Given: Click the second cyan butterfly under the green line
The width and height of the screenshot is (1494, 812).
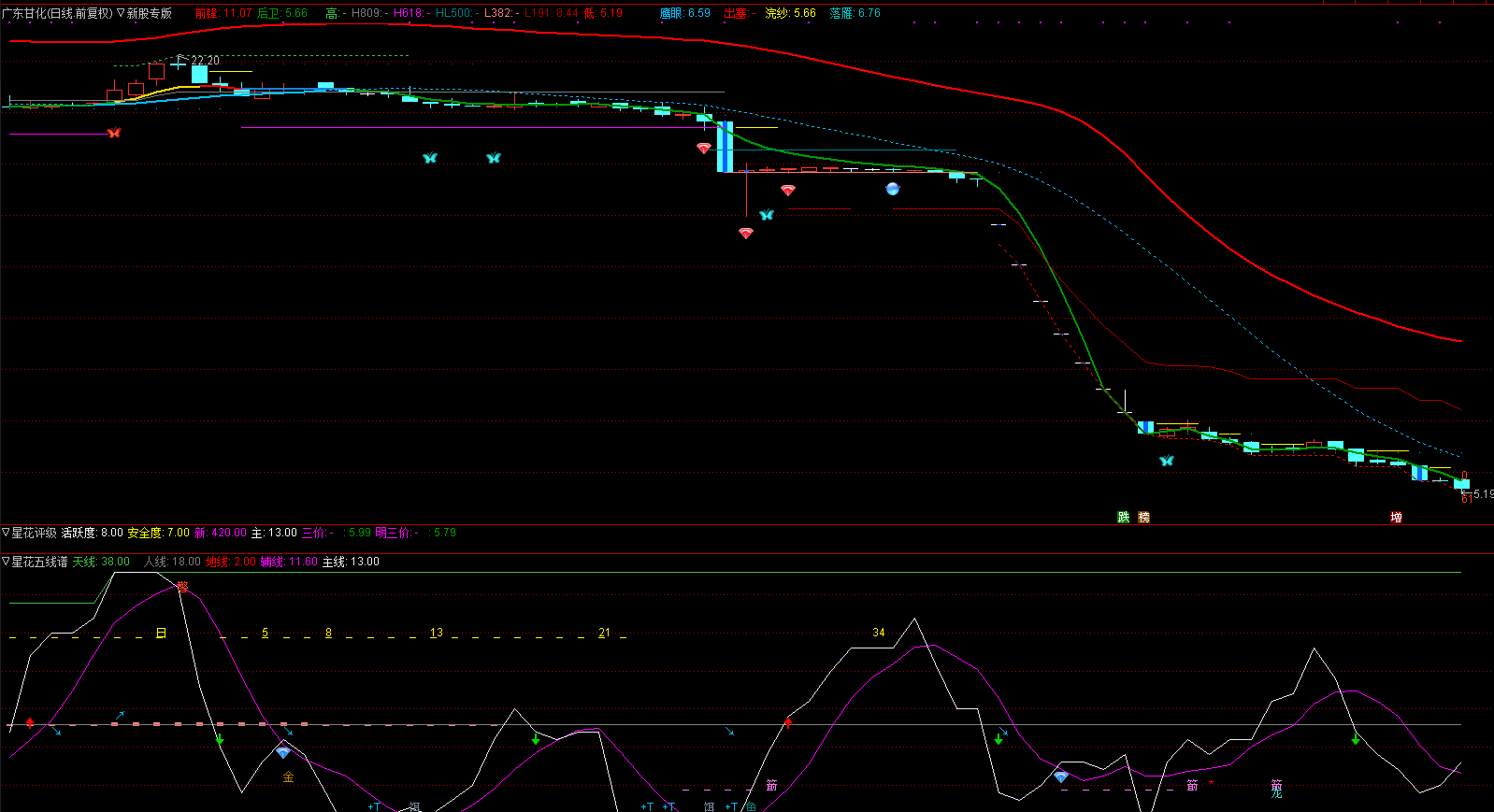Looking at the screenshot, I should point(494,158).
